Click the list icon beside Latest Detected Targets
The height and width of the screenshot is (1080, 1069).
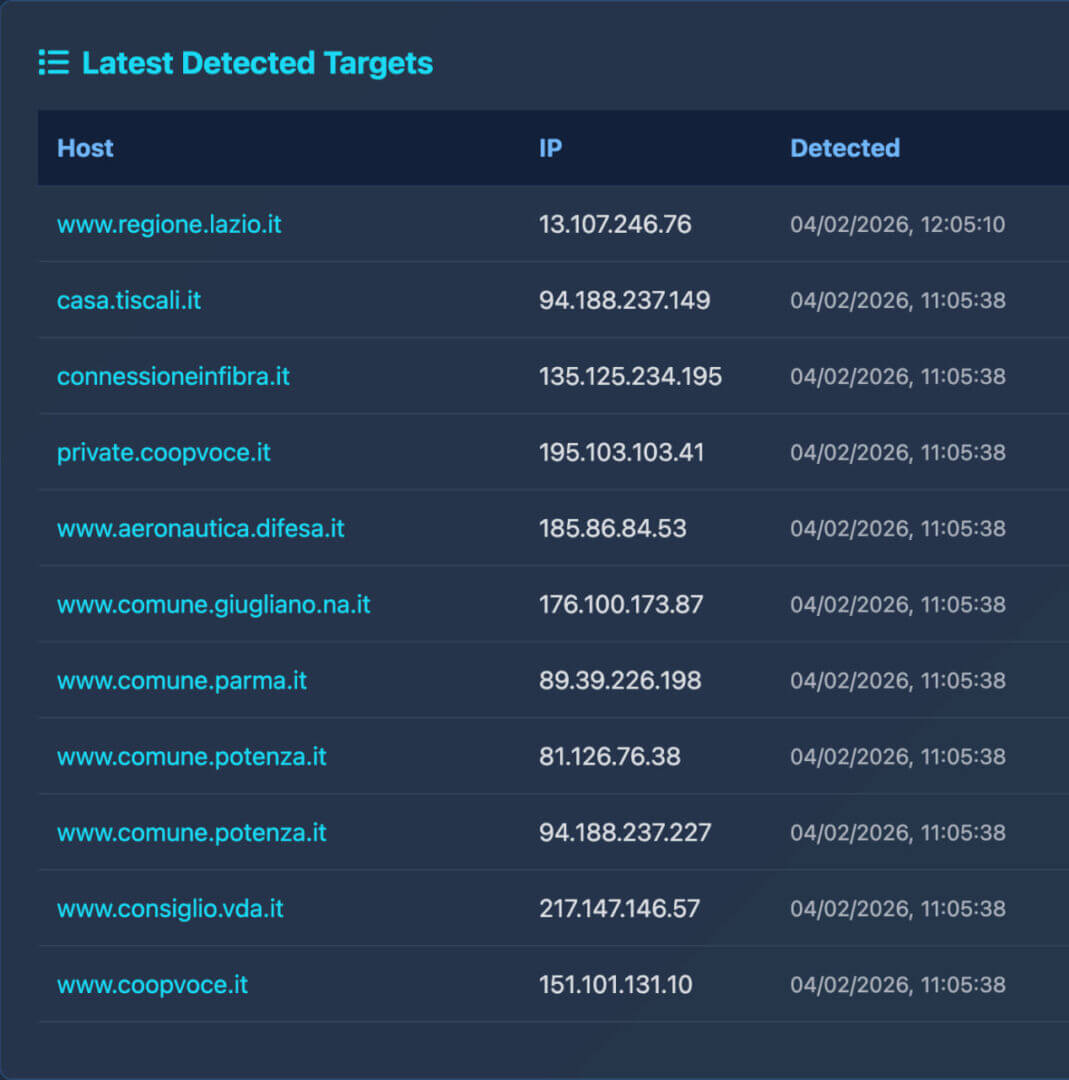[x=53, y=63]
